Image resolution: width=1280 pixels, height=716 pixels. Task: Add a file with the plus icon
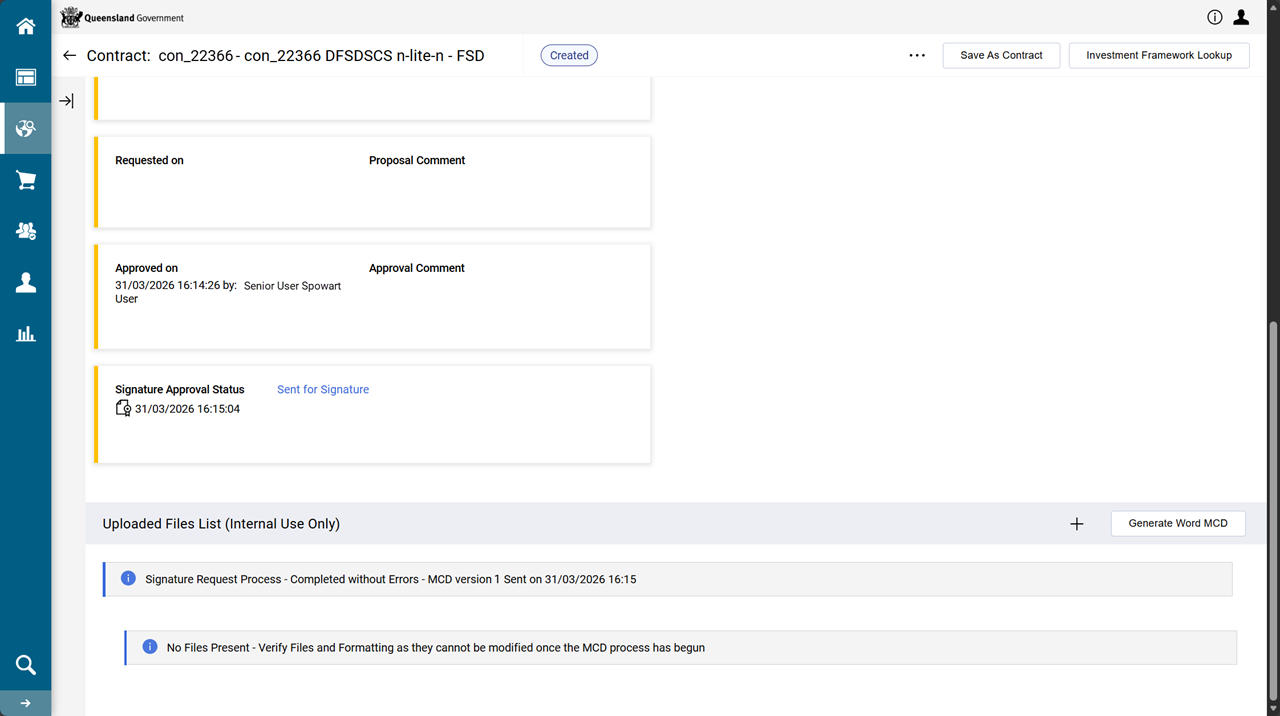1077,524
